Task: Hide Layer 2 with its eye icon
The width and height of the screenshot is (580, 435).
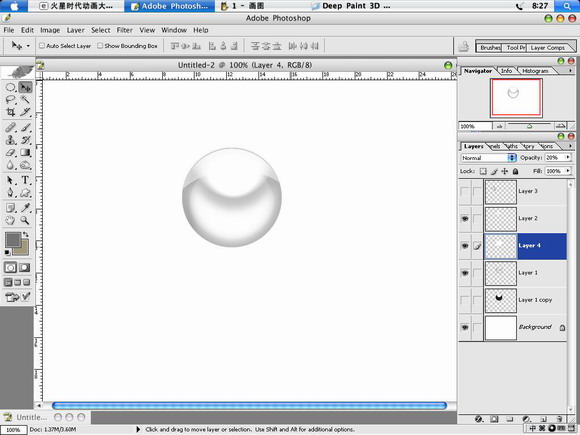Action: (465, 219)
